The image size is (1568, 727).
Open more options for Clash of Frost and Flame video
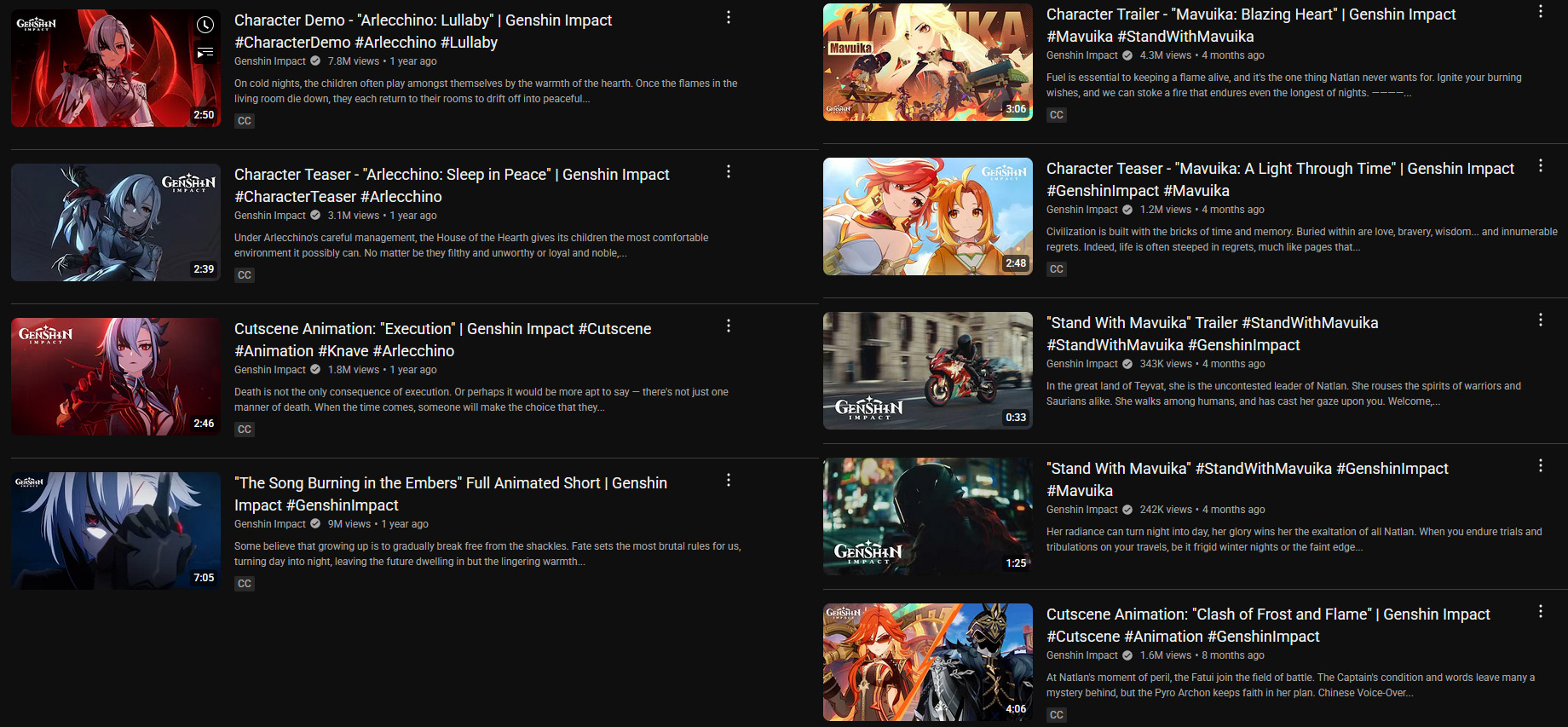point(1541,612)
